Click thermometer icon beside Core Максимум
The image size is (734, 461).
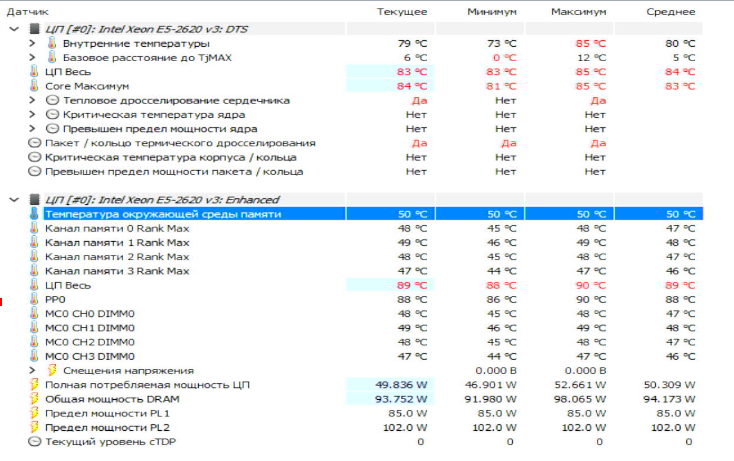pos(34,86)
